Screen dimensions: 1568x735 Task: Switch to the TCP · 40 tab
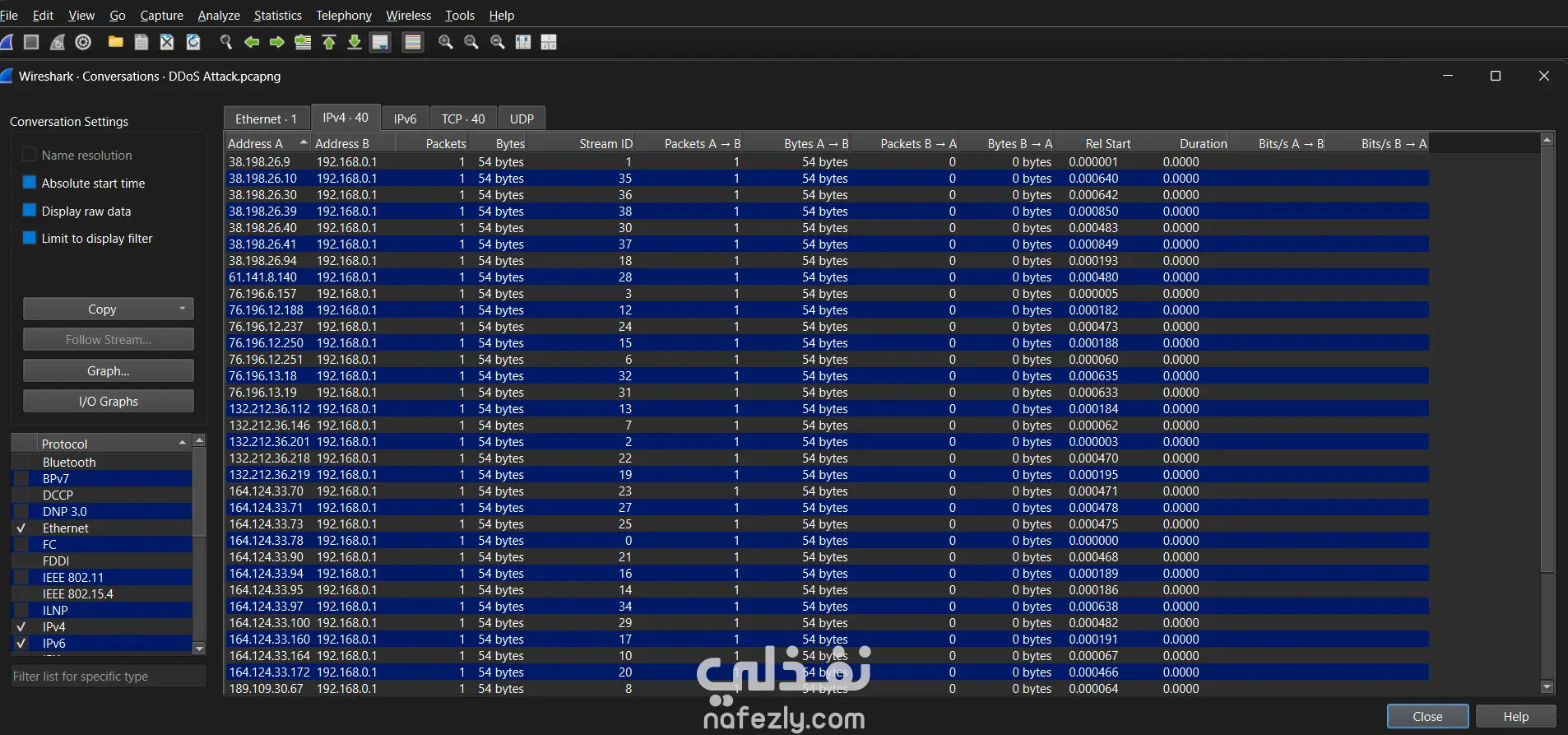(463, 119)
